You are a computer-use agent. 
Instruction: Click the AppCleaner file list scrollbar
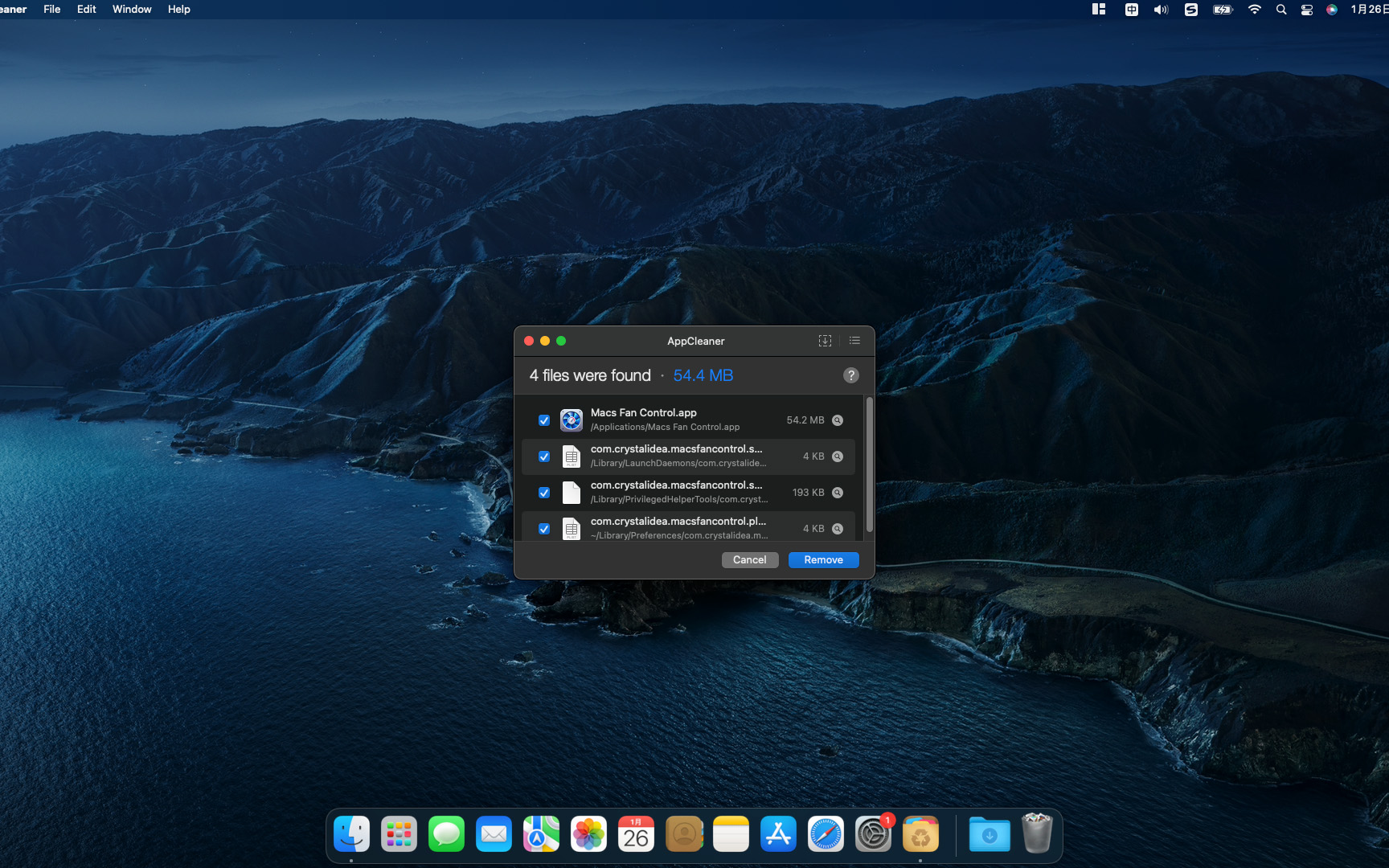click(869, 465)
